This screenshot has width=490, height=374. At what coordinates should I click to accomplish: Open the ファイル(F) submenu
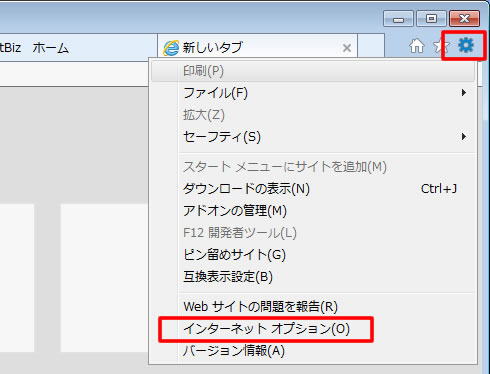pos(313,93)
